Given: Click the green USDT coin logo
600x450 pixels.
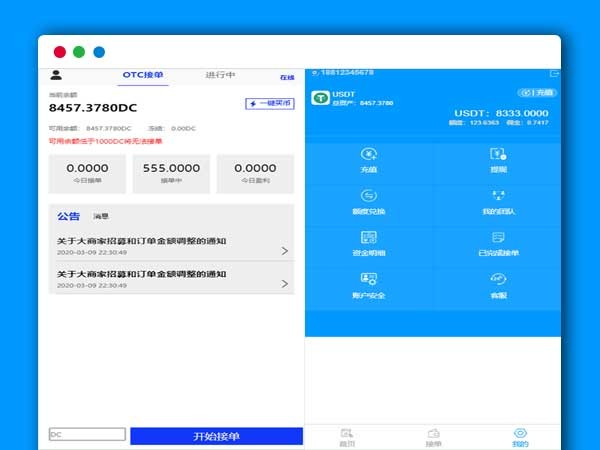Looking at the screenshot, I should click(320, 98).
